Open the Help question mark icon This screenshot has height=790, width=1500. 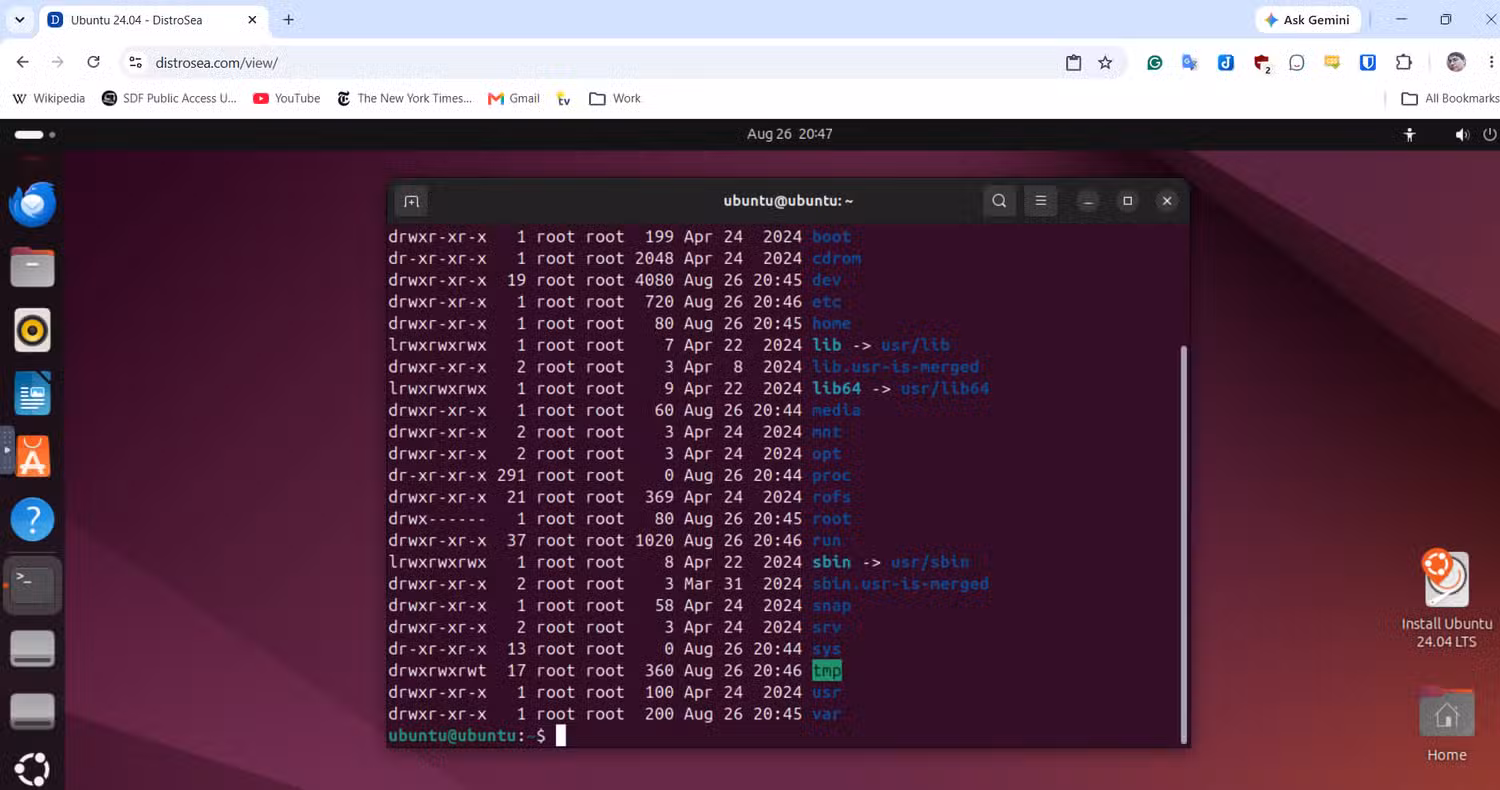click(32, 520)
